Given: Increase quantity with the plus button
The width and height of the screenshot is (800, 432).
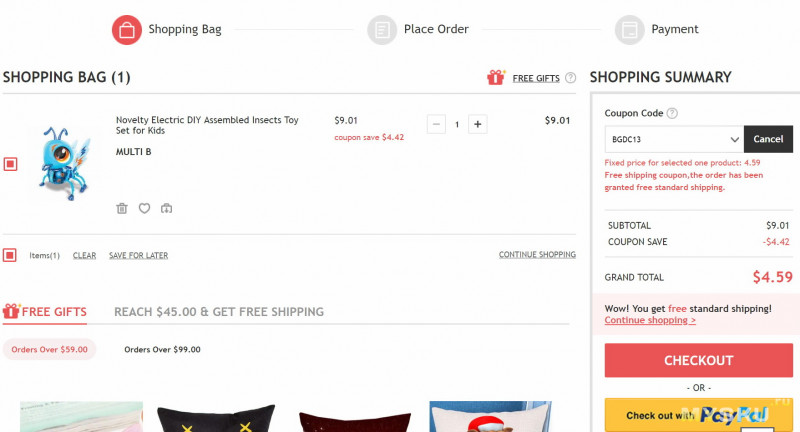Looking at the screenshot, I should (x=478, y=124).
